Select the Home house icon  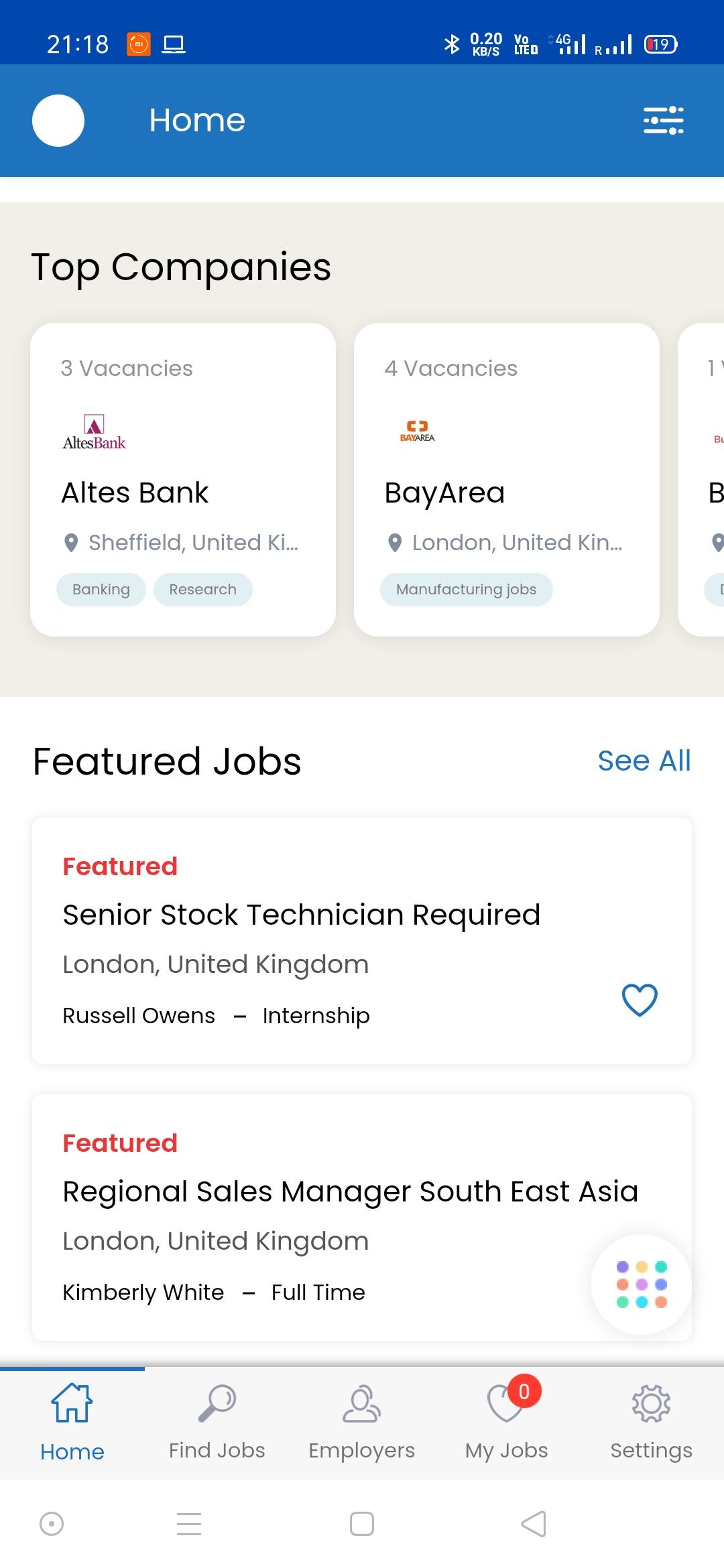coord(72,1403)
